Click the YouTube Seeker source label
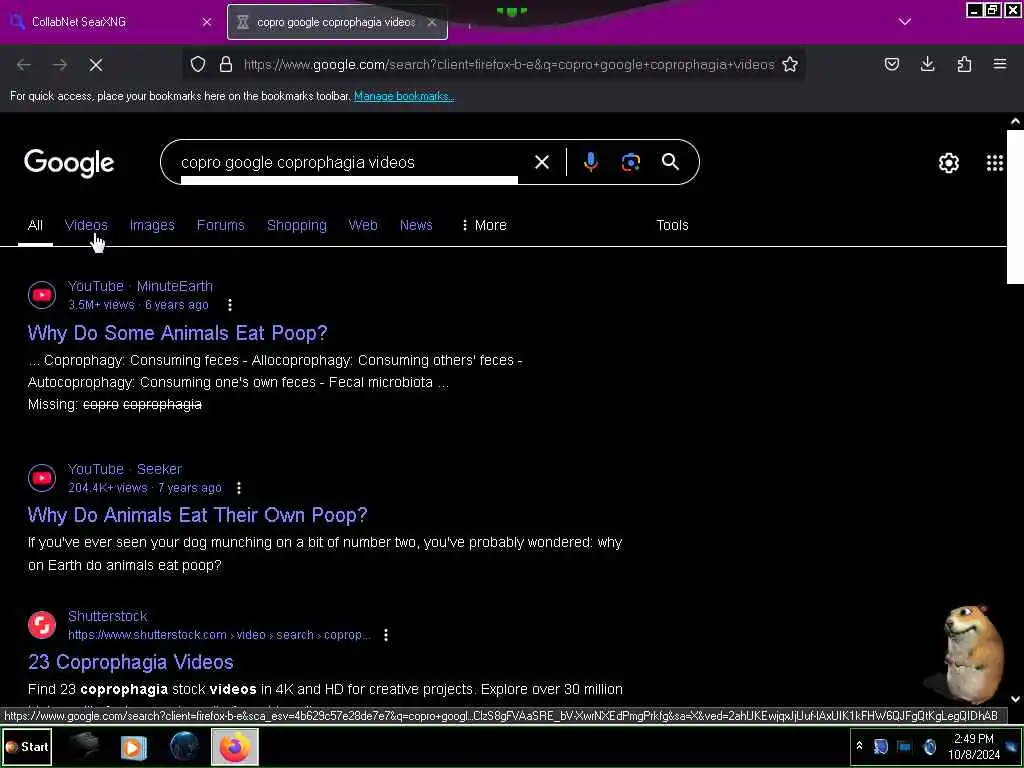The width and height of the screenshot is (1024, 768). point(125,469)
